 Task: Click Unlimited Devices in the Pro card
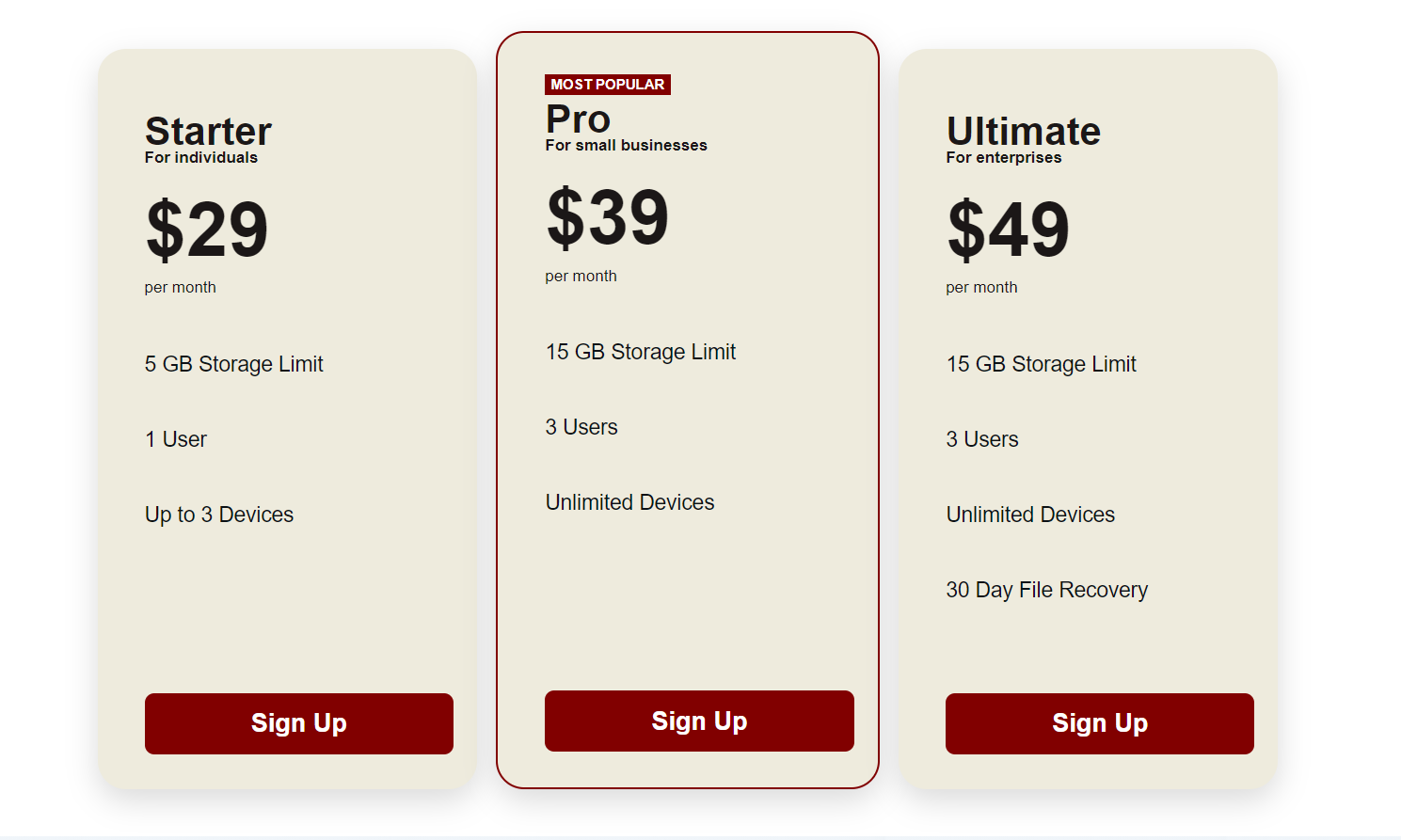pyautogui.click(x=630, y=502)
